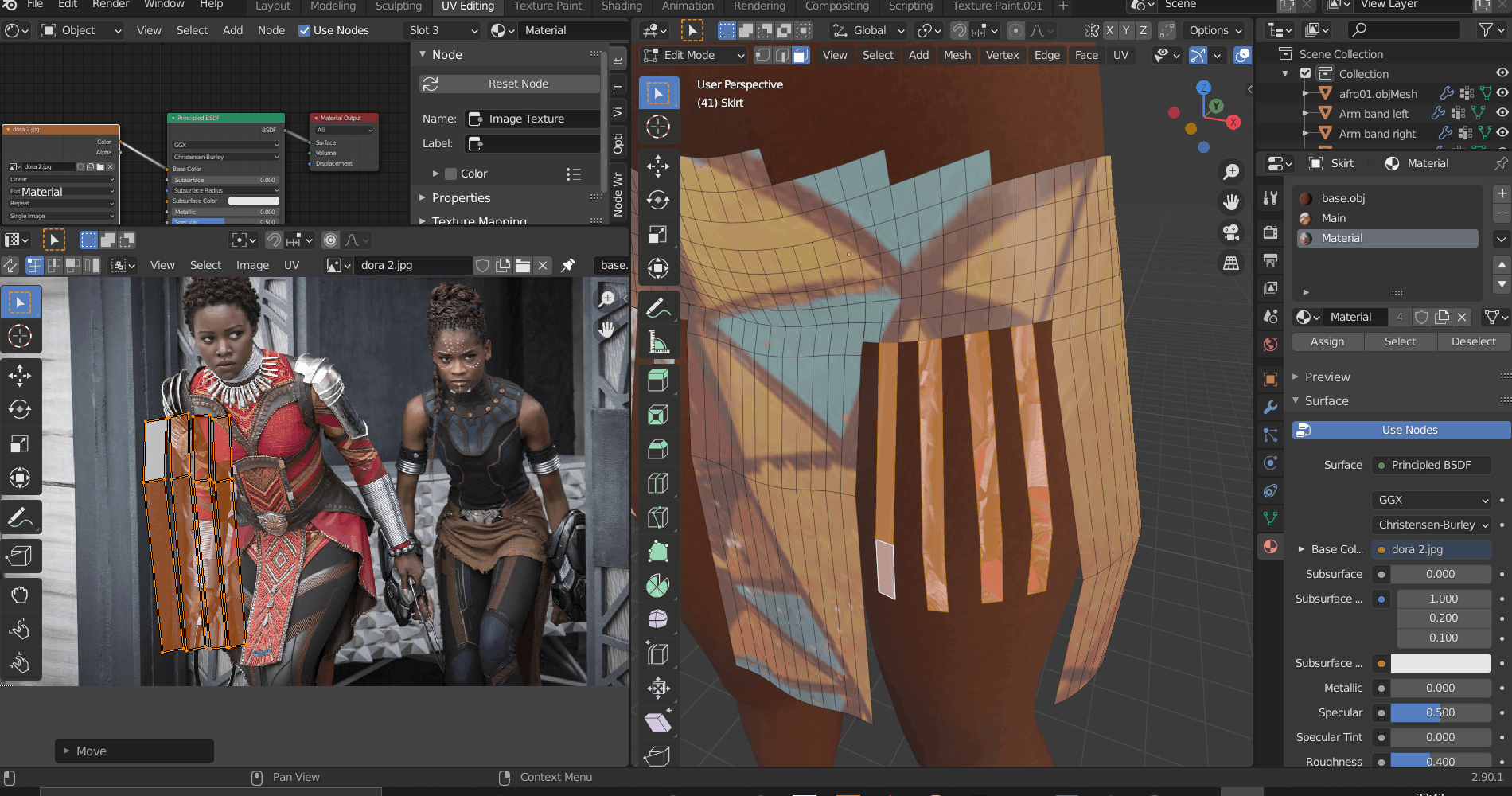Open the Edit Mode dropdown

[x=694, y=55]
